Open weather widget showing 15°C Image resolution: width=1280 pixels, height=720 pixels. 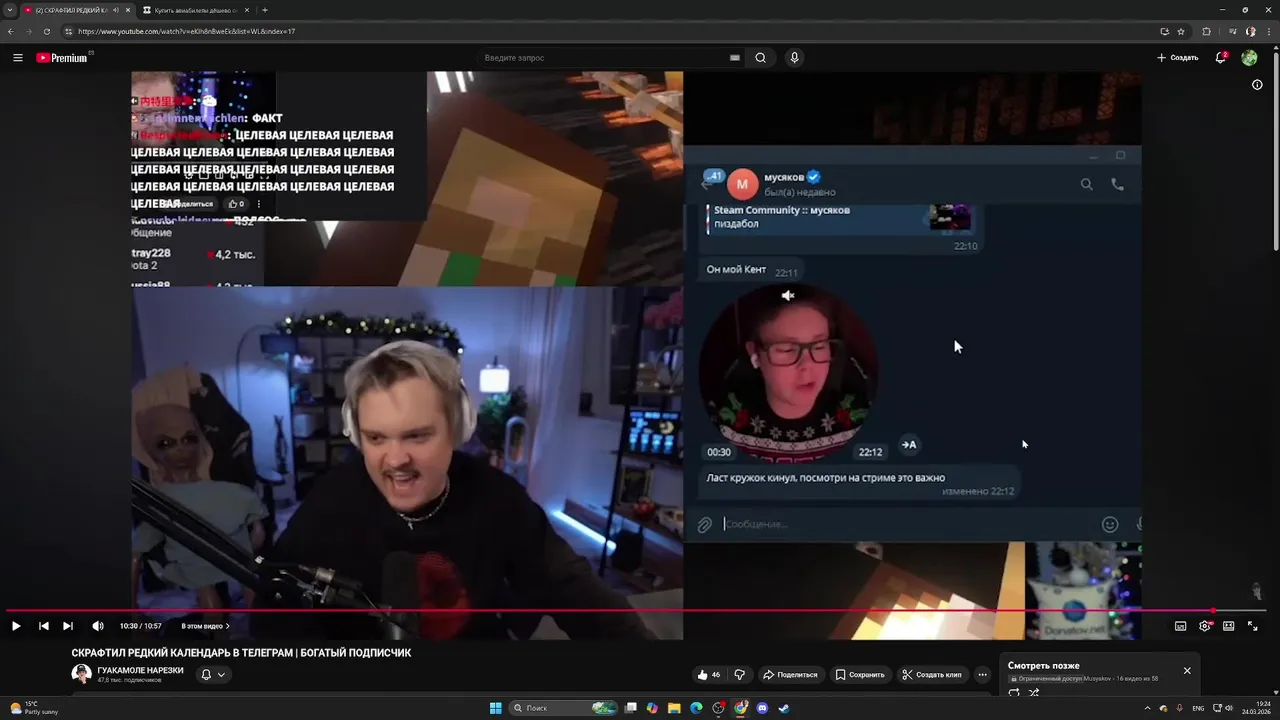coord(34,708)
